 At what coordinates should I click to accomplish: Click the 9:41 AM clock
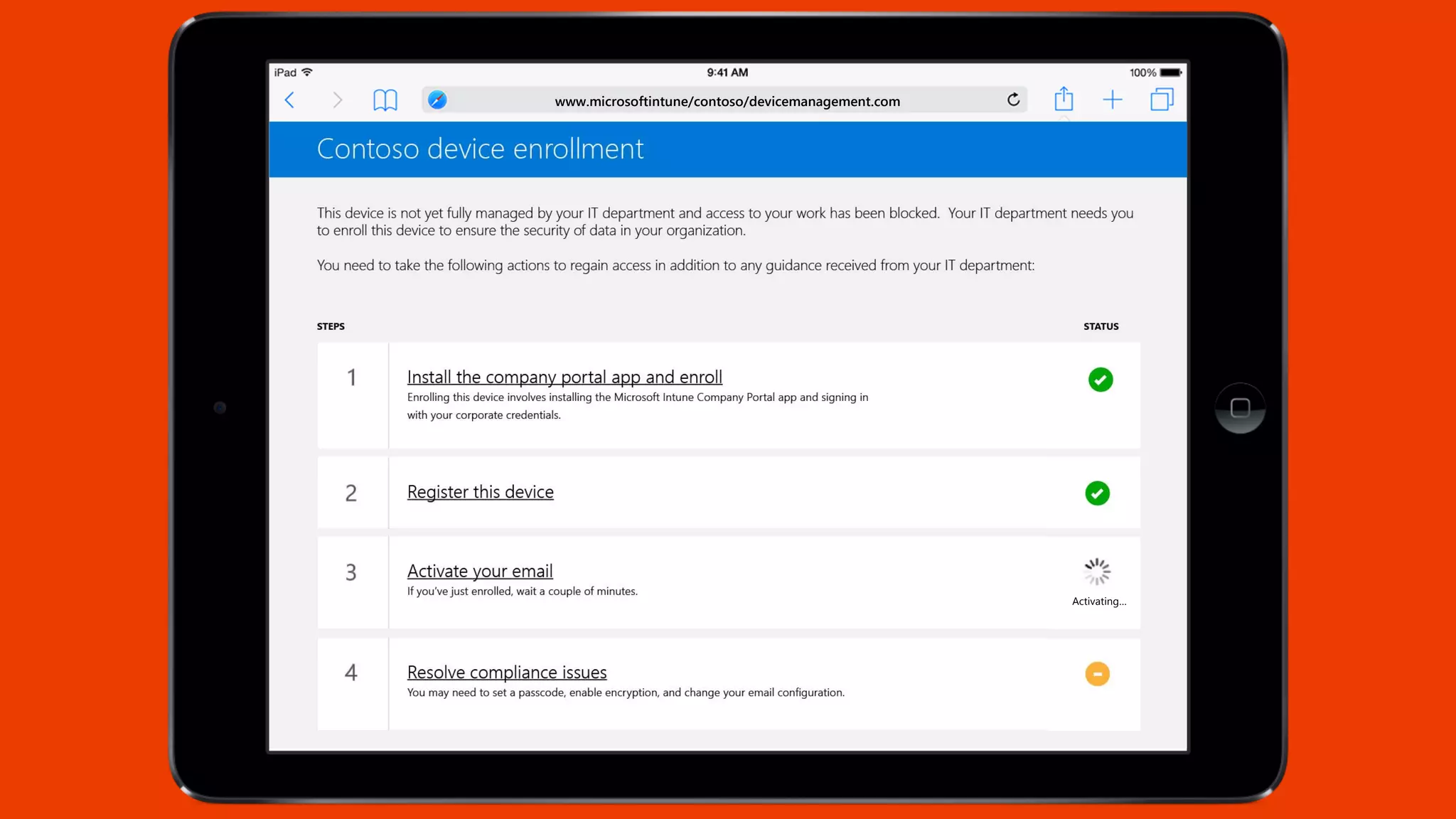point(727,73)
